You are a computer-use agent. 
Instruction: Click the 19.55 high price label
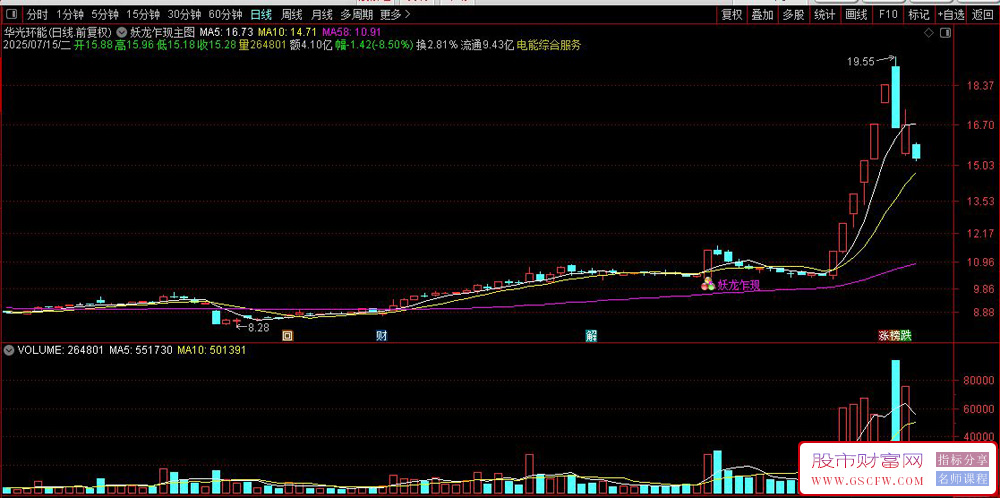pyautogui.click(x=860, y=62)
